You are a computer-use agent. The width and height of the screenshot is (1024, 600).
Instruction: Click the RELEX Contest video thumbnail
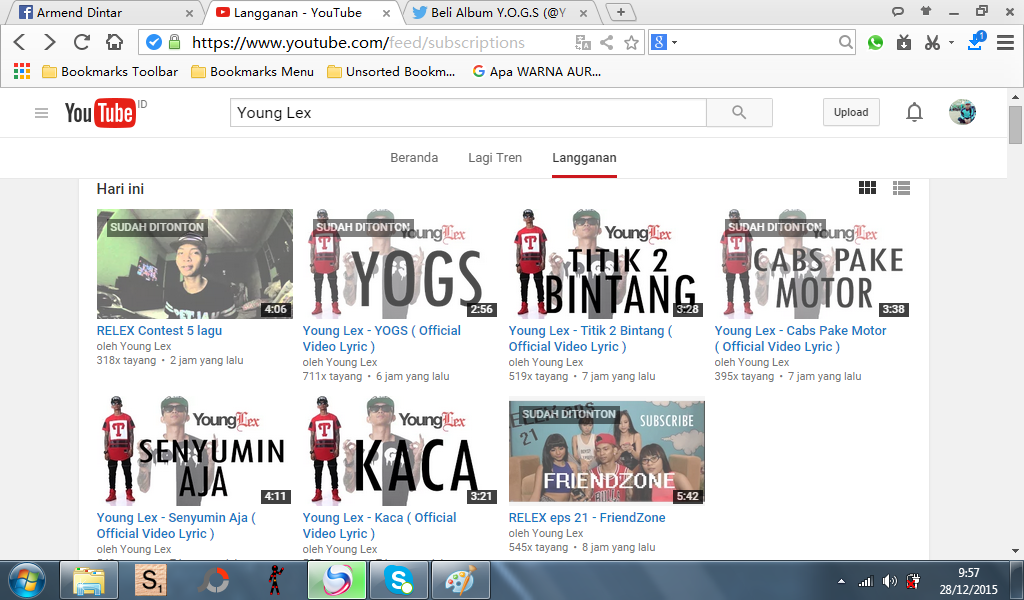(195, 264)
